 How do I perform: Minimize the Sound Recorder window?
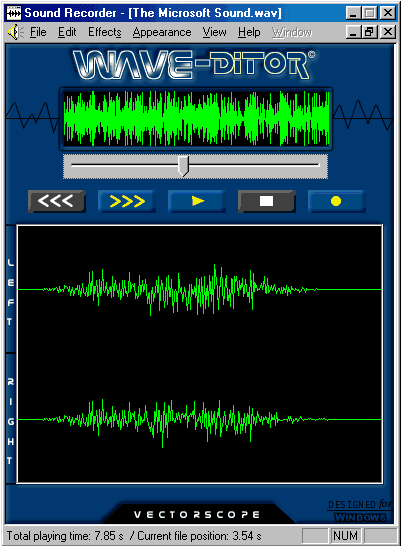353,13
